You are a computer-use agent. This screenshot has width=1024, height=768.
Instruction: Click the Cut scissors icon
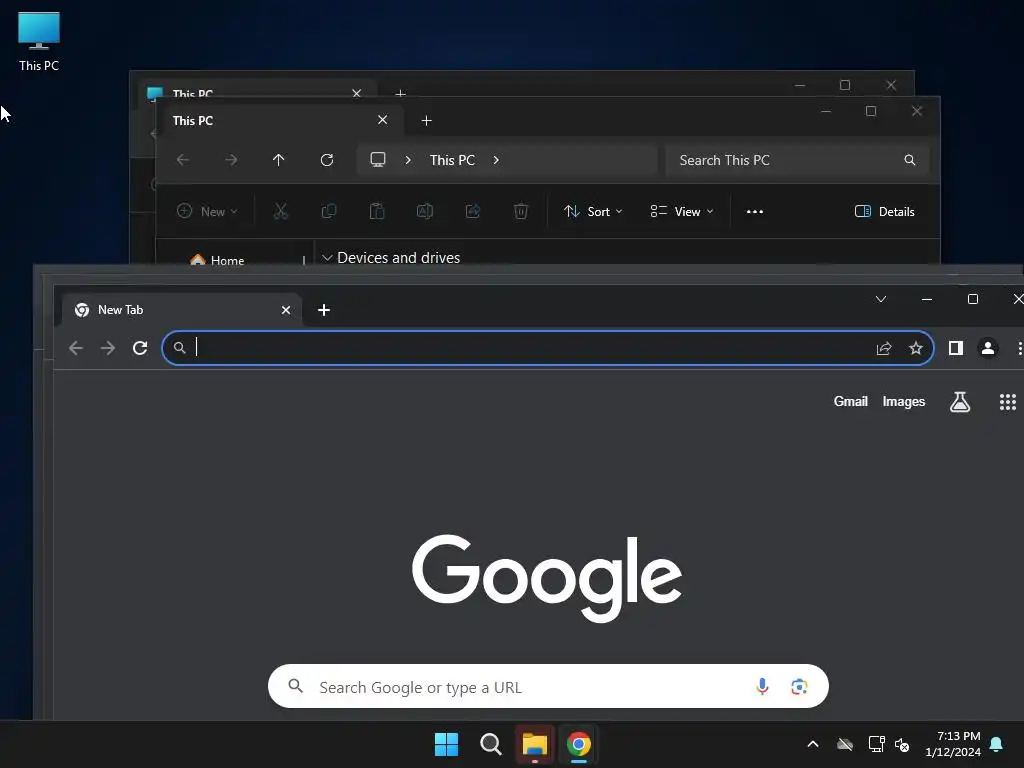coord(281,212)
